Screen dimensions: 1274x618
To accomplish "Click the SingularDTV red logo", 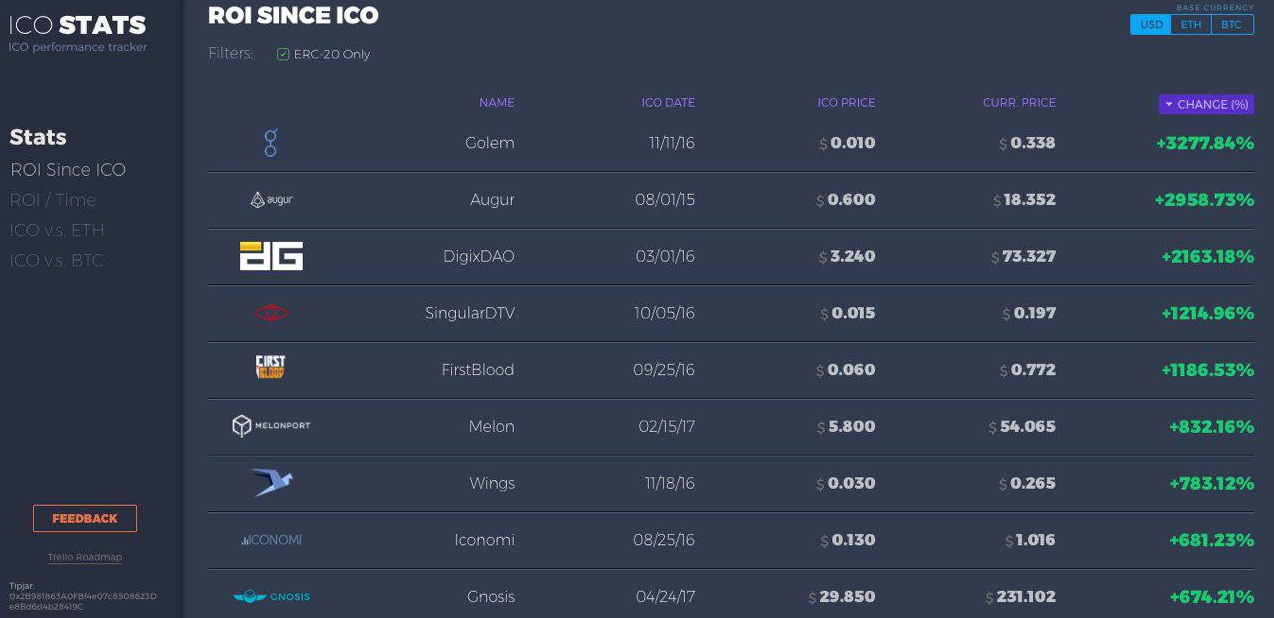I will pos(270,313).
